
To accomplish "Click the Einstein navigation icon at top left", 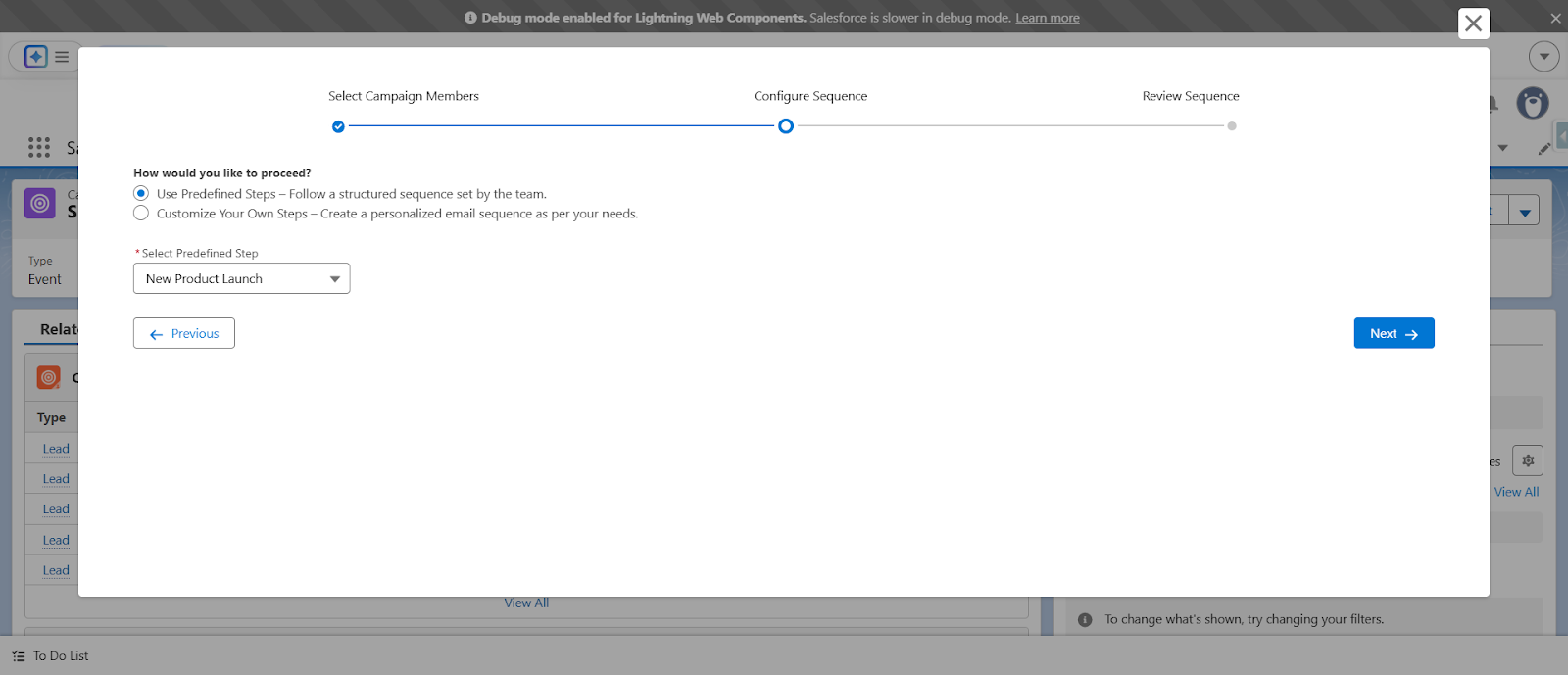I will [x=36, y=57].
